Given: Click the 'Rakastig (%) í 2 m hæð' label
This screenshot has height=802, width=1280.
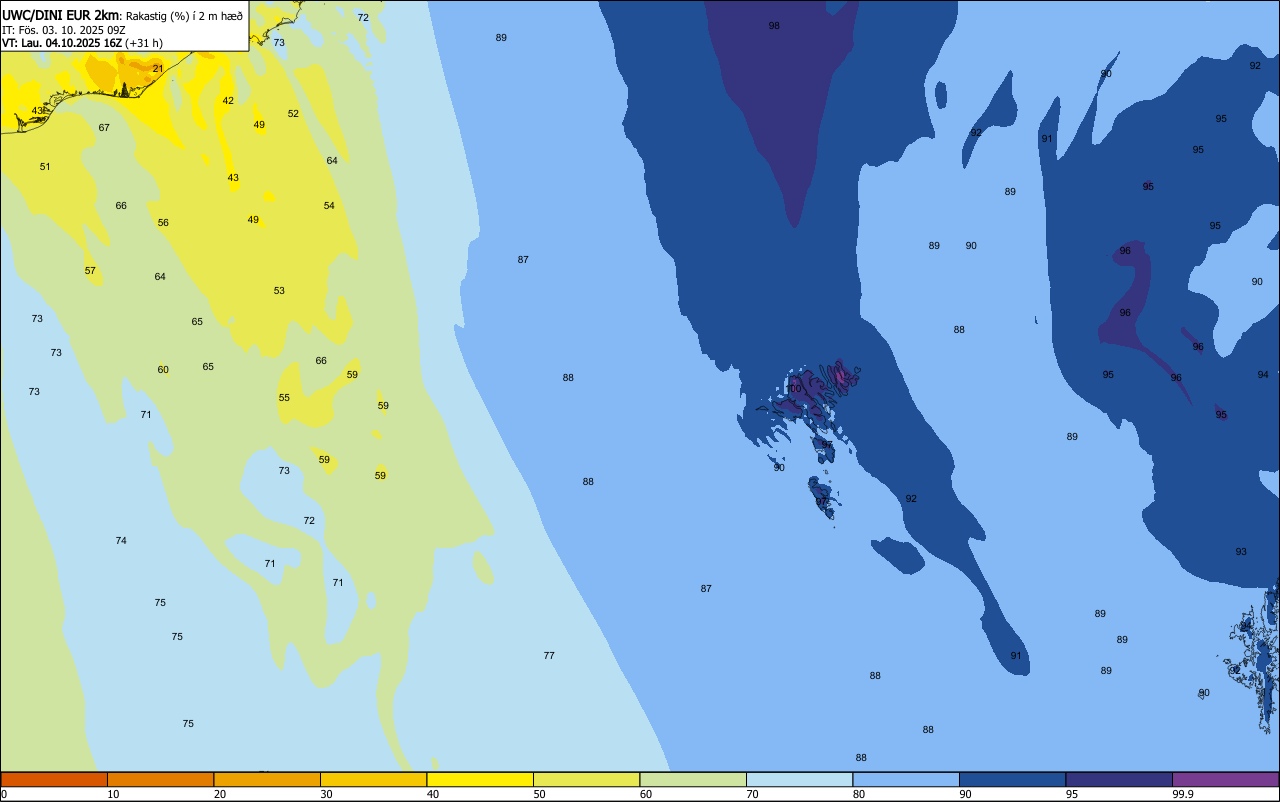Looking at the screenshot, I should [x=184, y=16].
